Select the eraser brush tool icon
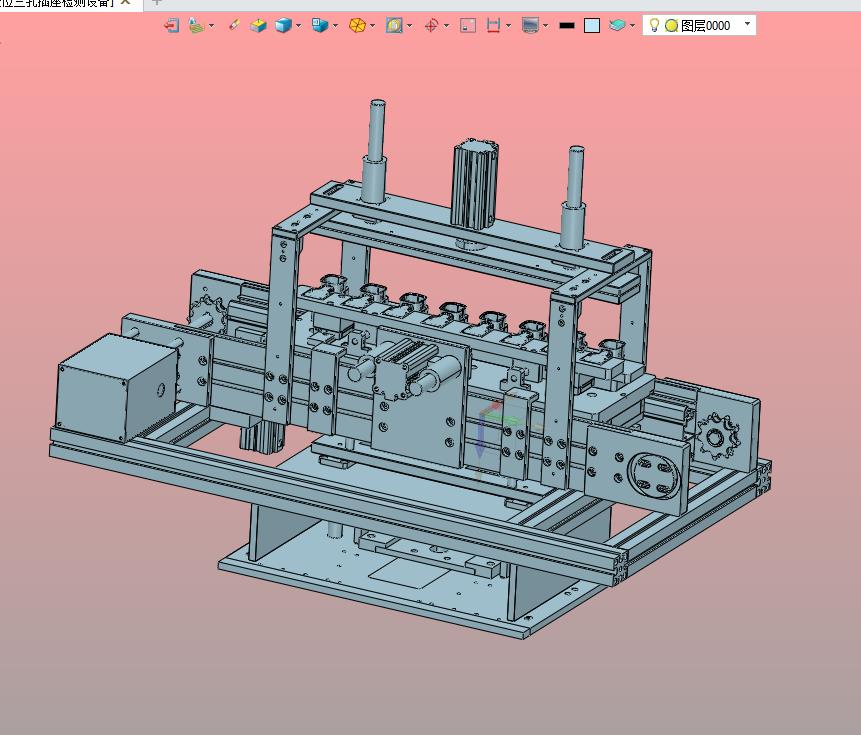The height and width of the screenshot is (735, 861). (234, 25)
